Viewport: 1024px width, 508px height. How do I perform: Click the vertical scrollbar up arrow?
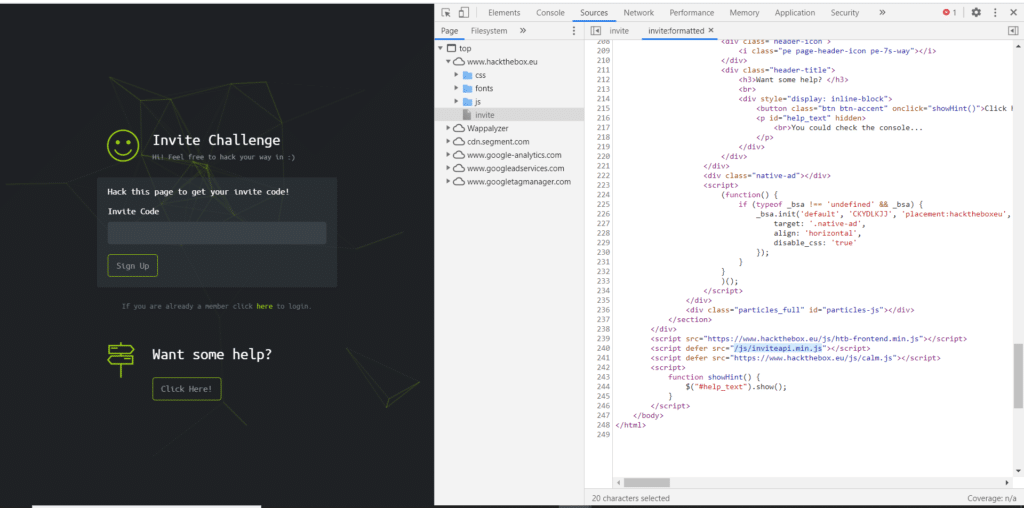[1018, 46]
